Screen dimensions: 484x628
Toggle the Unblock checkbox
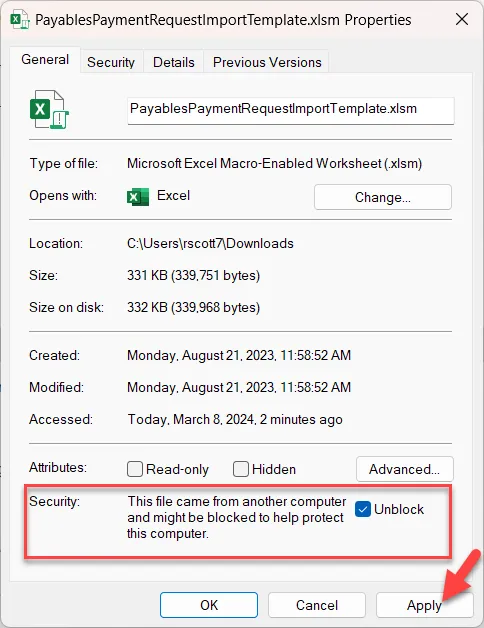point(363,509)
